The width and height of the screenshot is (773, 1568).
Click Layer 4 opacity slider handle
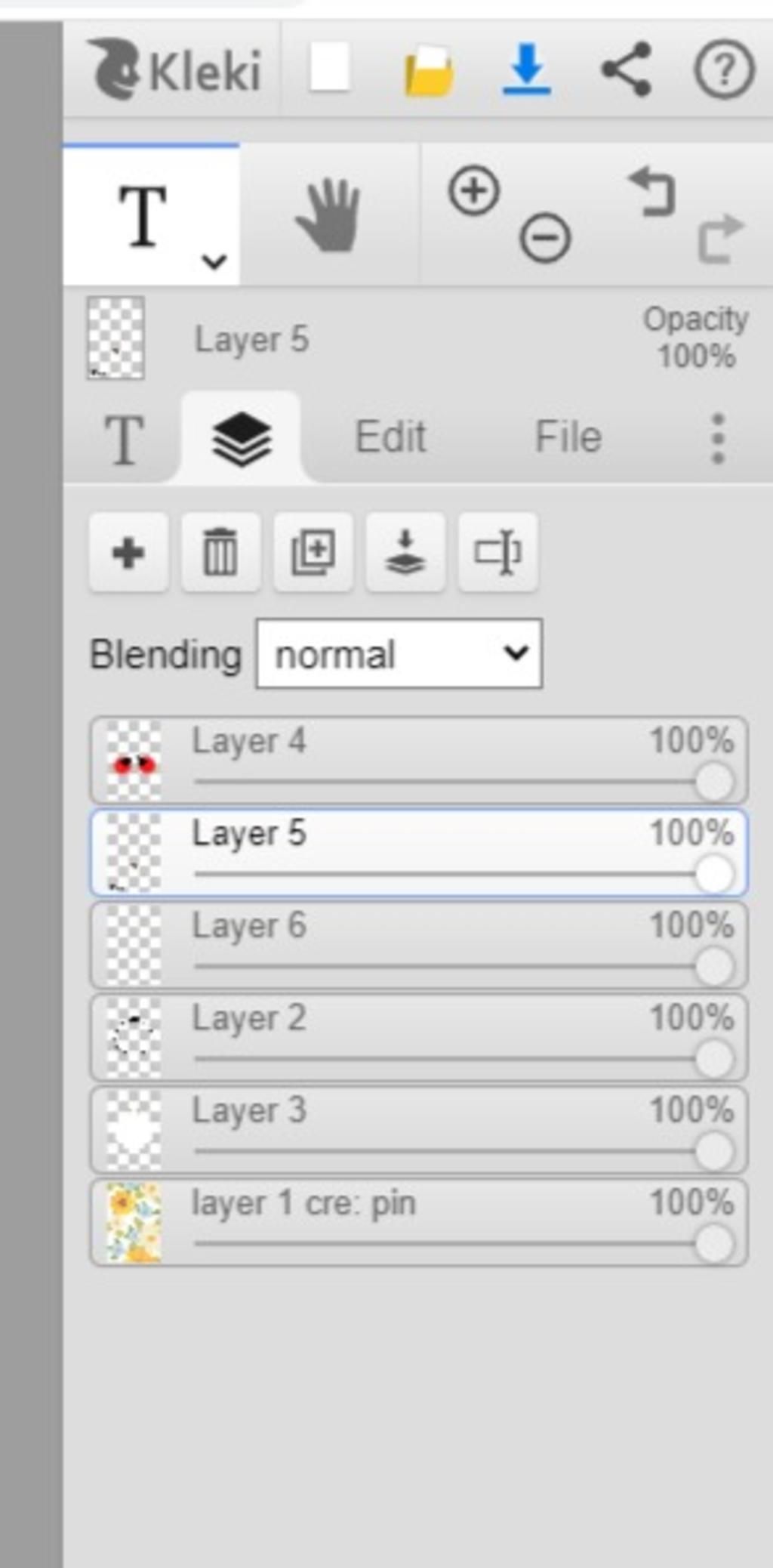click(x=713, y=781)
